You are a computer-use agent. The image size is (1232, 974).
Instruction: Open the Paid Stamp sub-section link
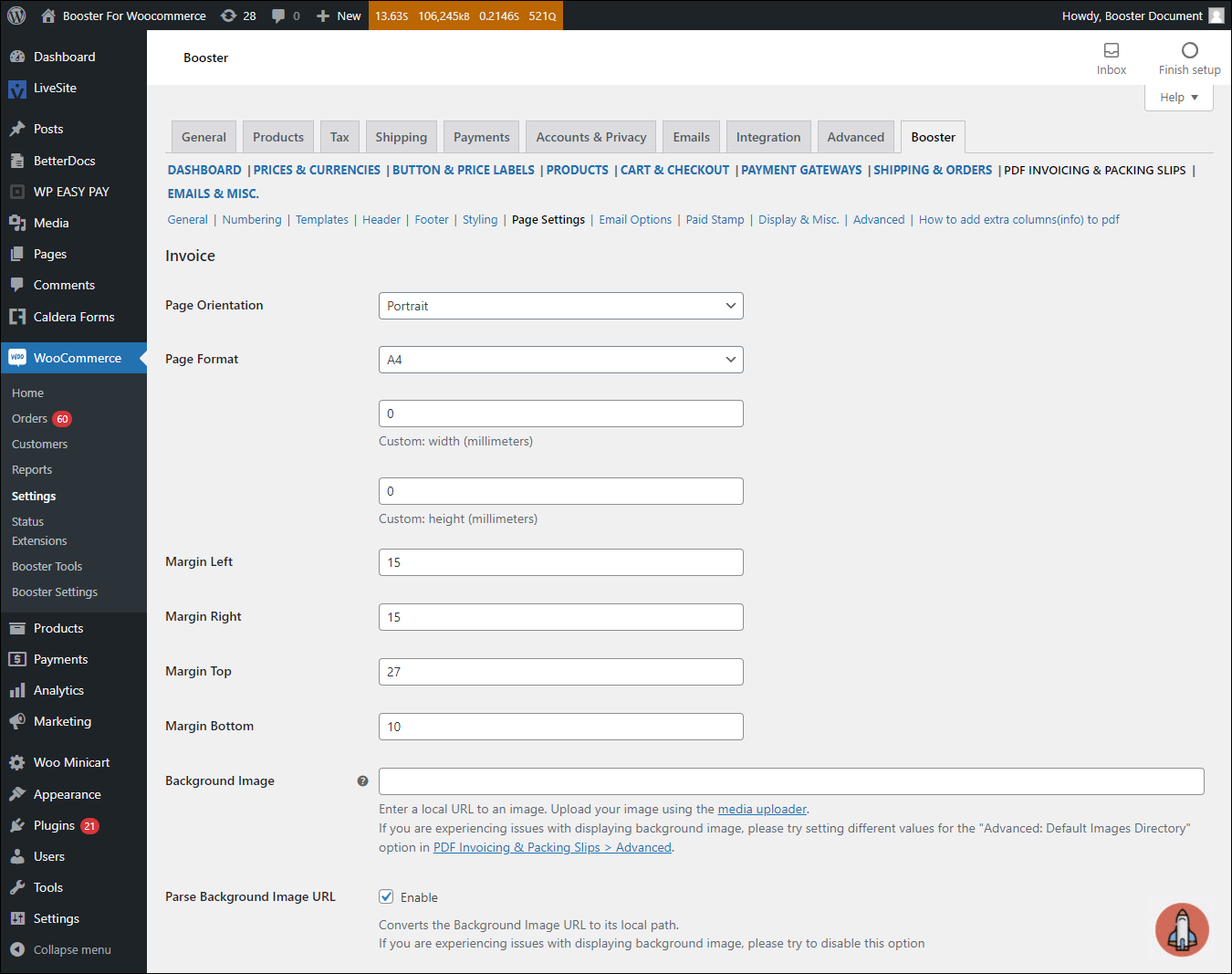[x=715, y=220]
